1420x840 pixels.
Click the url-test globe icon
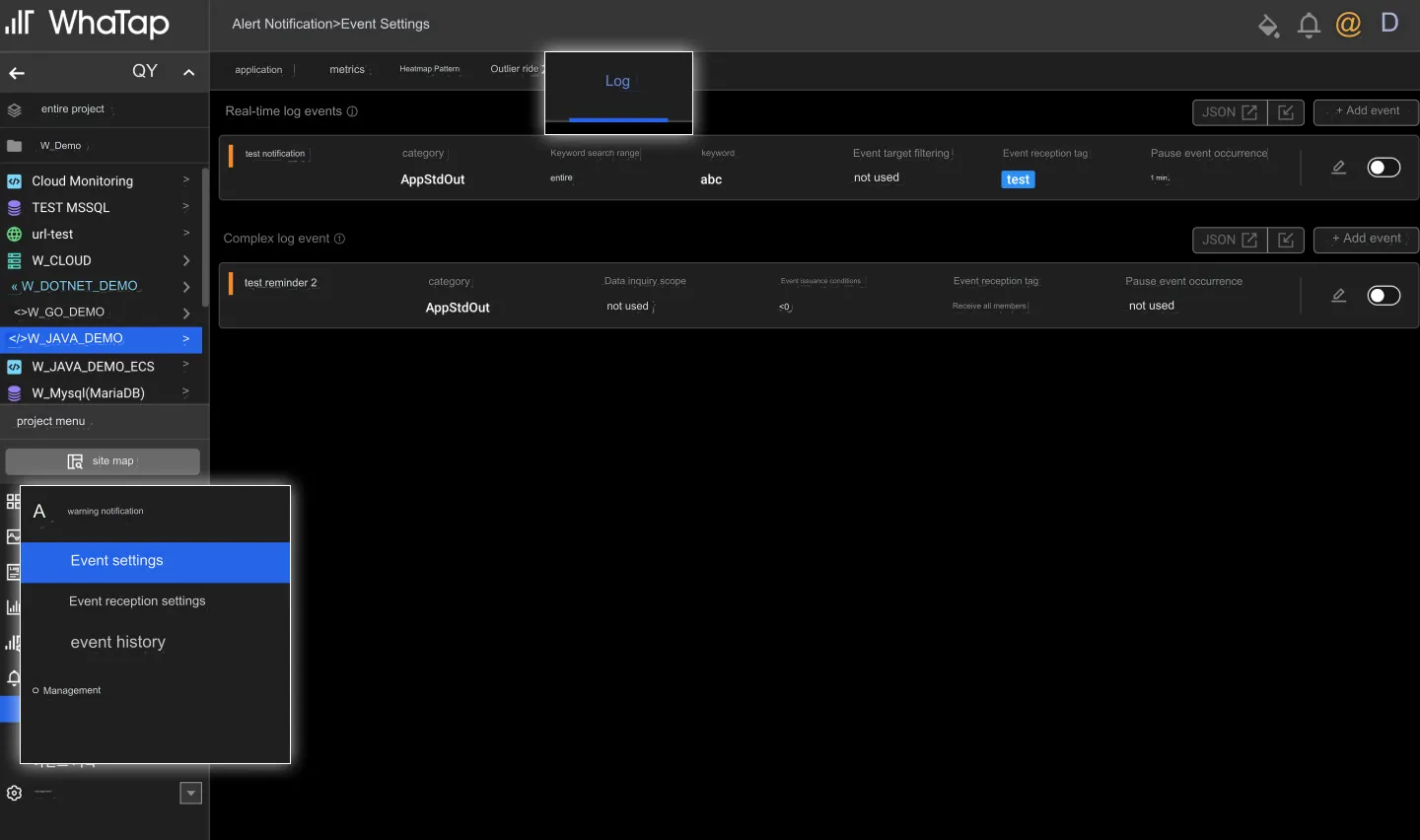[x=14, y=235]
